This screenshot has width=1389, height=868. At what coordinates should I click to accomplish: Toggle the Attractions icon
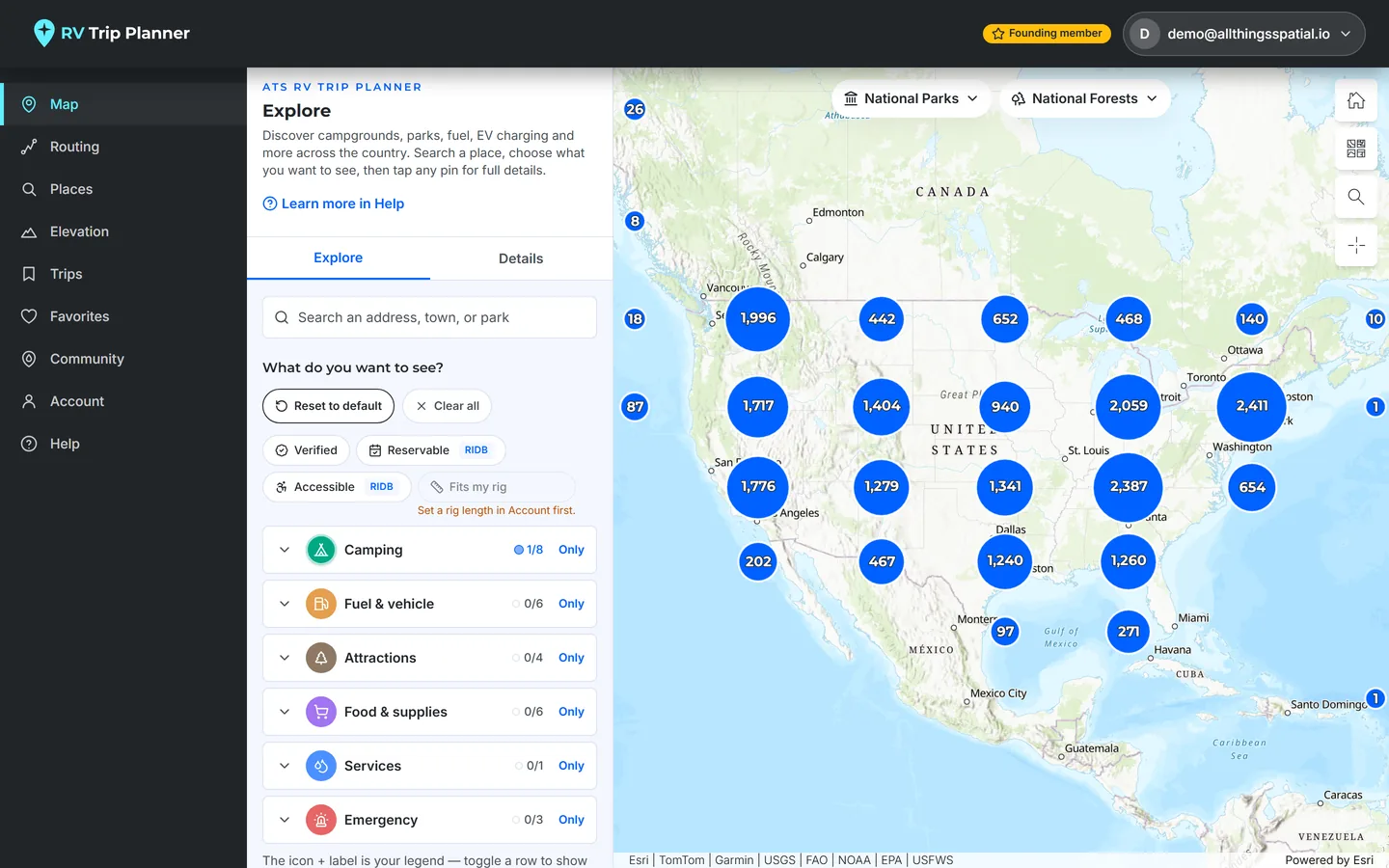click(321, 658)
